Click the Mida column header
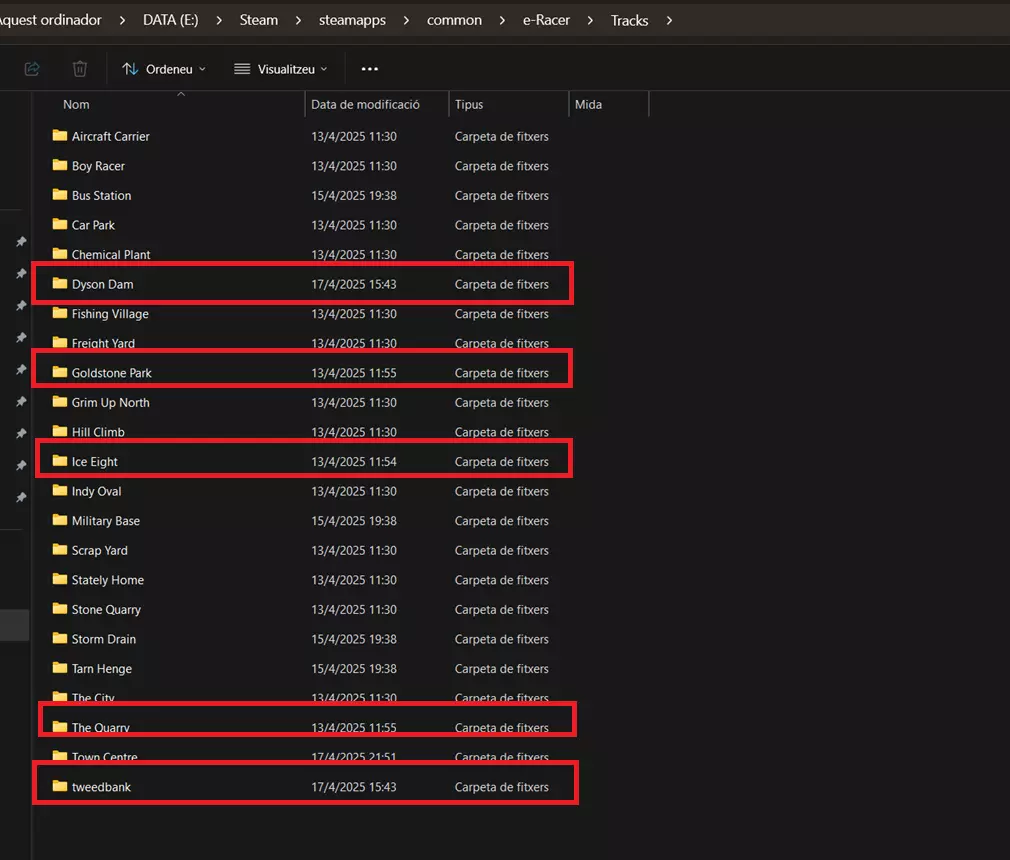 tap(588, 105)
